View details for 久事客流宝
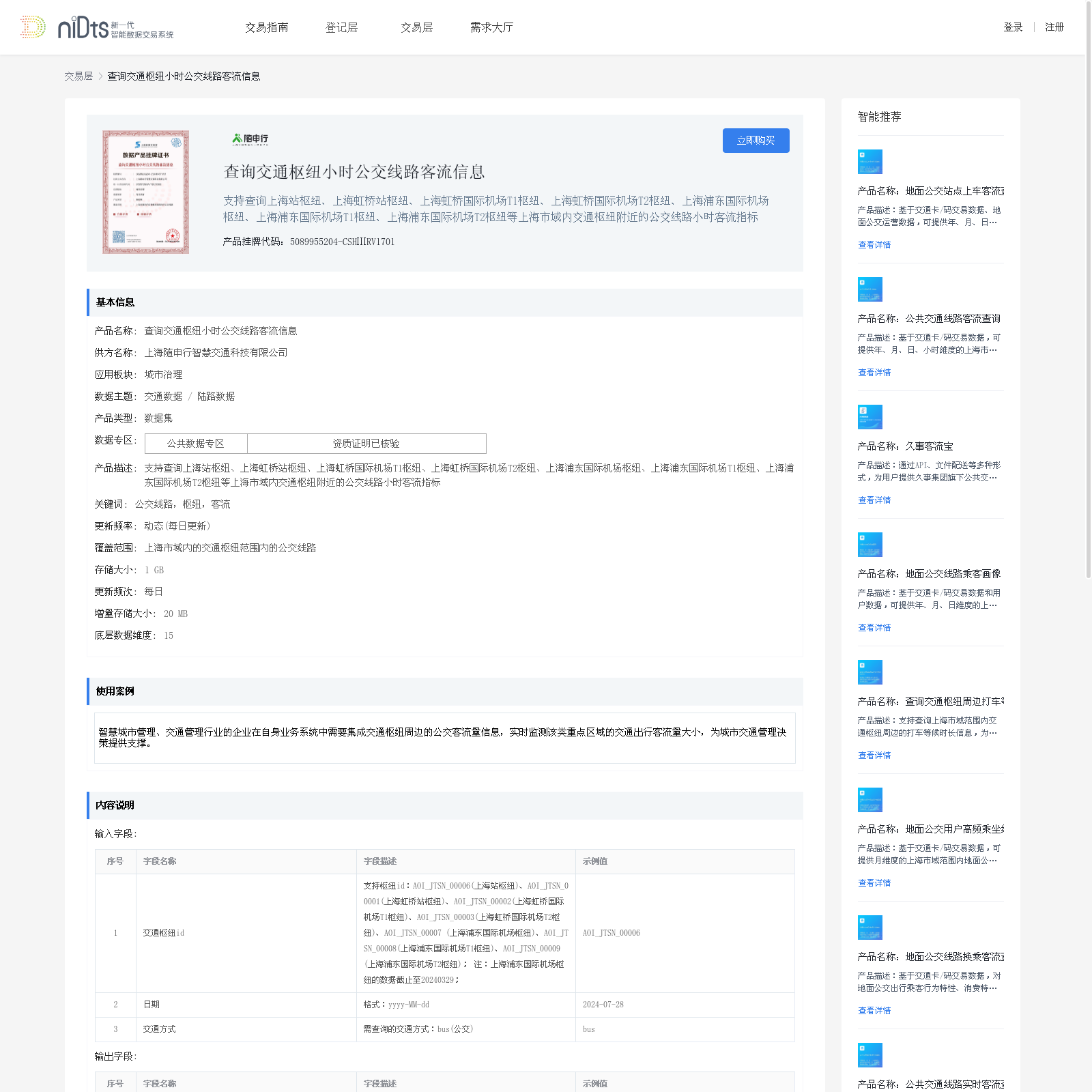The image size is (1092, 1092). 874,500
